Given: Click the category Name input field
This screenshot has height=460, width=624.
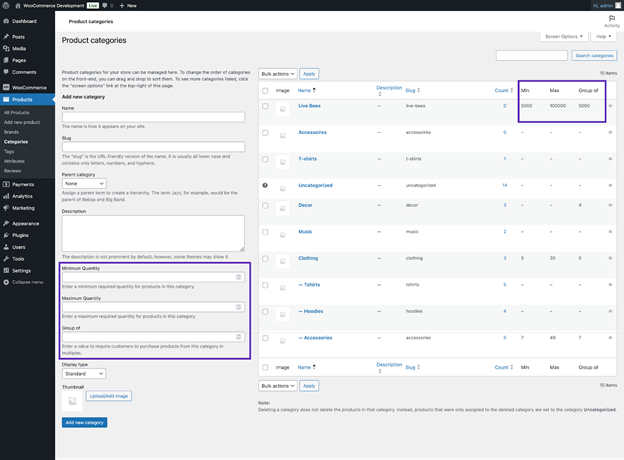Looking at the screenshot, I should tap(153, 117).
